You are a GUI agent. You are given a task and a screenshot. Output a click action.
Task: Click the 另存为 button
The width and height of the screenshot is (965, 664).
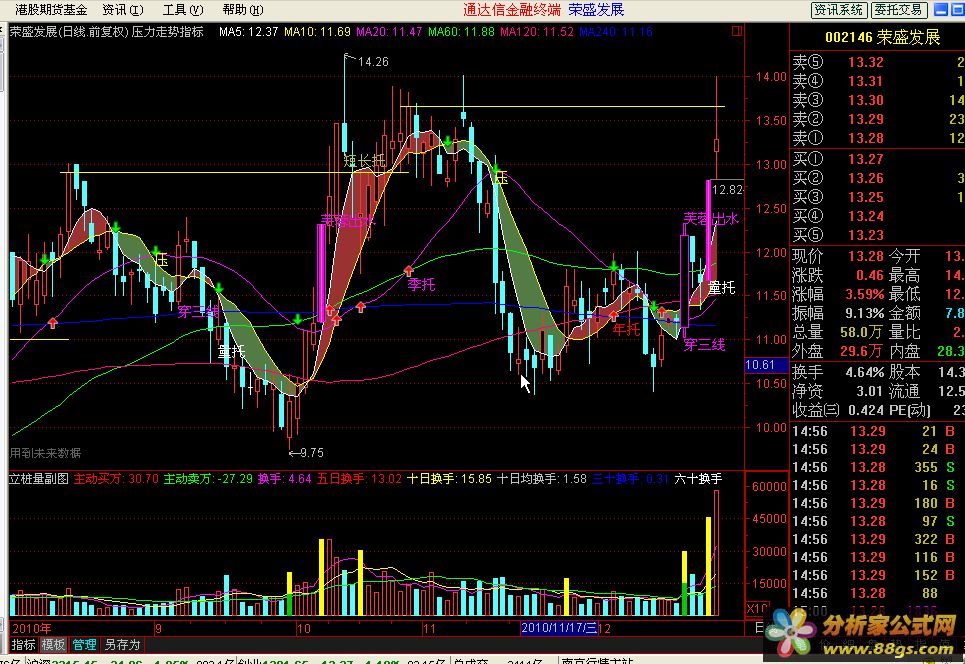(122, 644)
